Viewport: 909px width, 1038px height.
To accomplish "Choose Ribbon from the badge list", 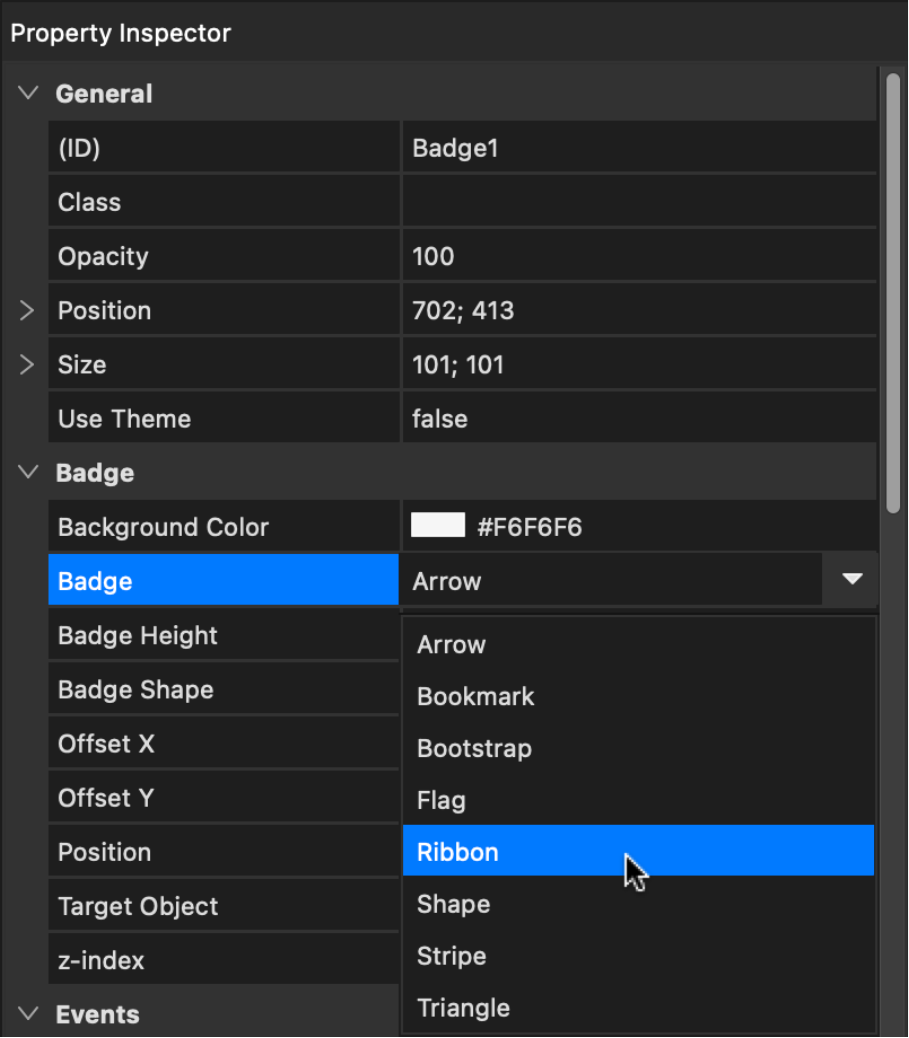I will (x=638, y=852).
